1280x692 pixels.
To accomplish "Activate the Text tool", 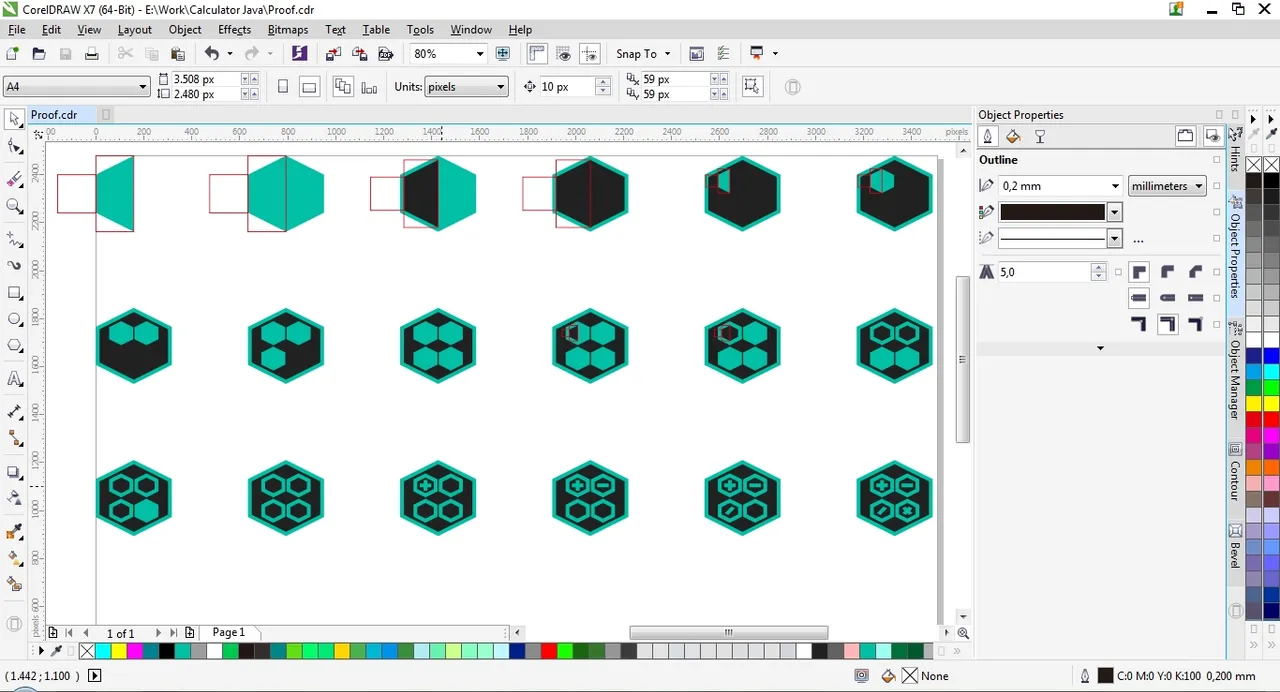I will coord(14,379).
